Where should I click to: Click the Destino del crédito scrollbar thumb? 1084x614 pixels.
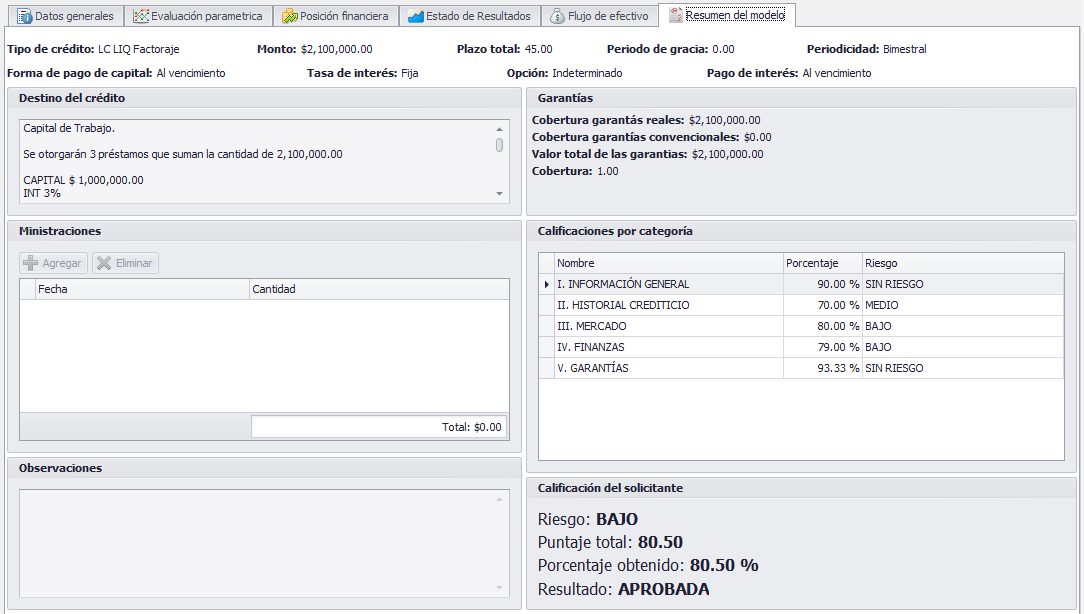pos(499,145)
